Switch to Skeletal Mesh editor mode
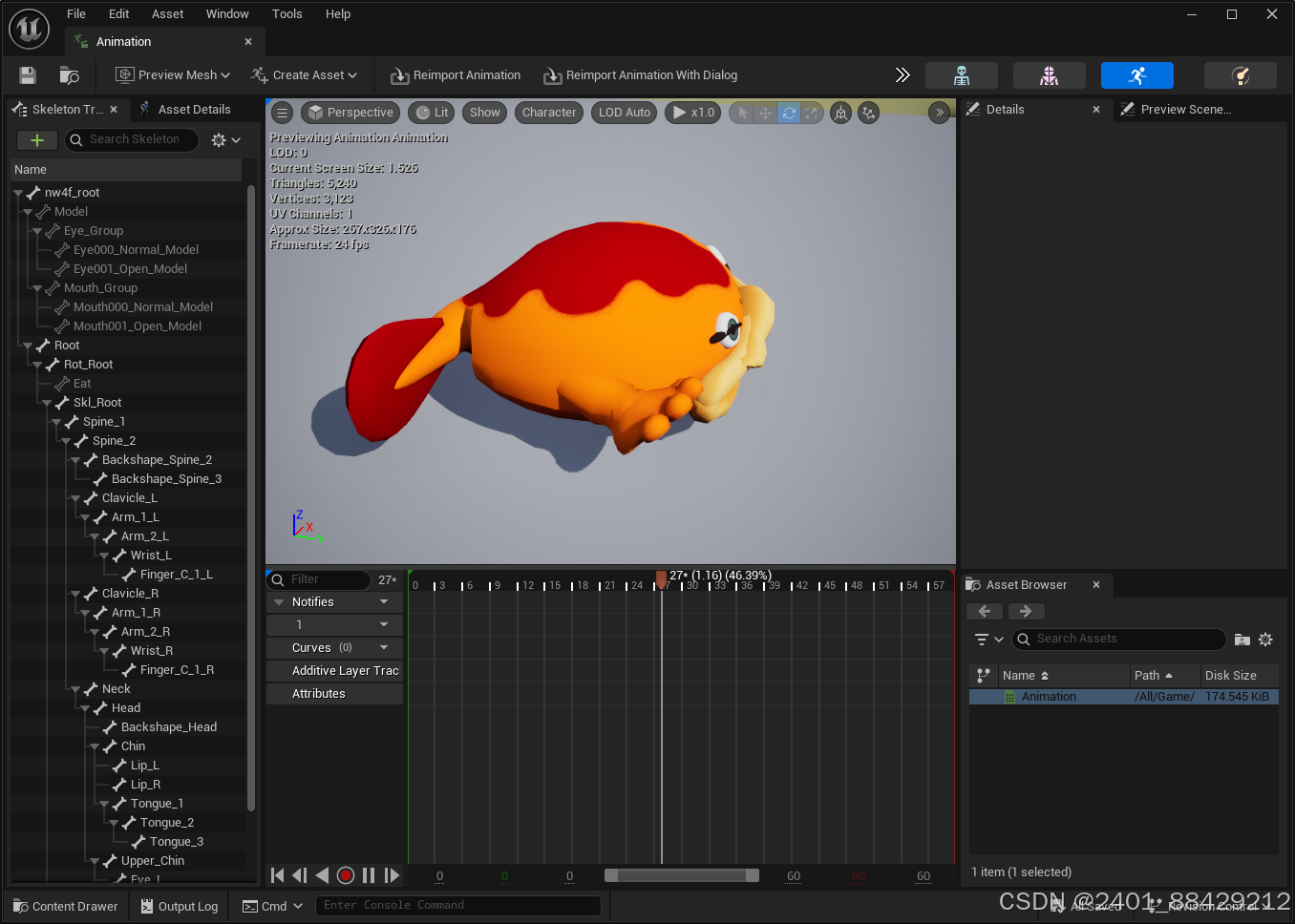 pyautogui.click(x=1050, y=75)
